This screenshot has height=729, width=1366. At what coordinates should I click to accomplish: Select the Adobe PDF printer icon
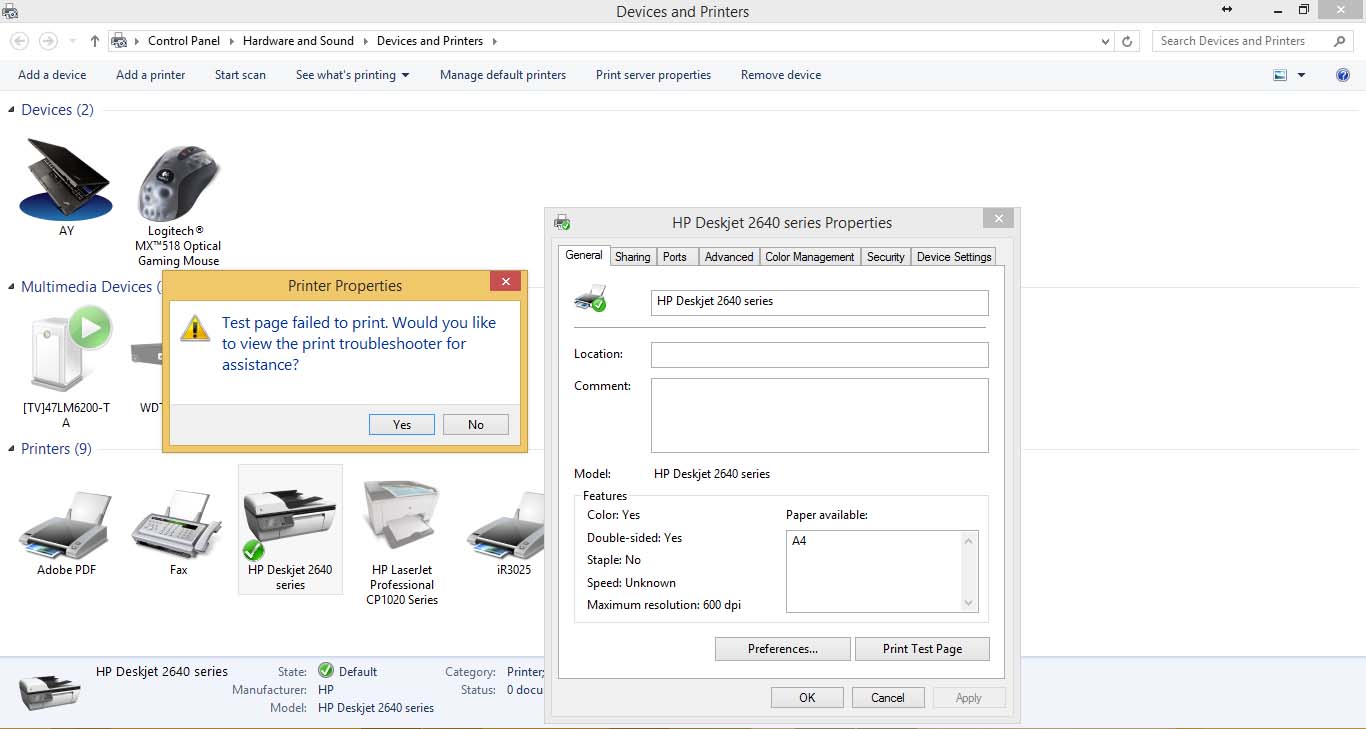pos(66,525)
